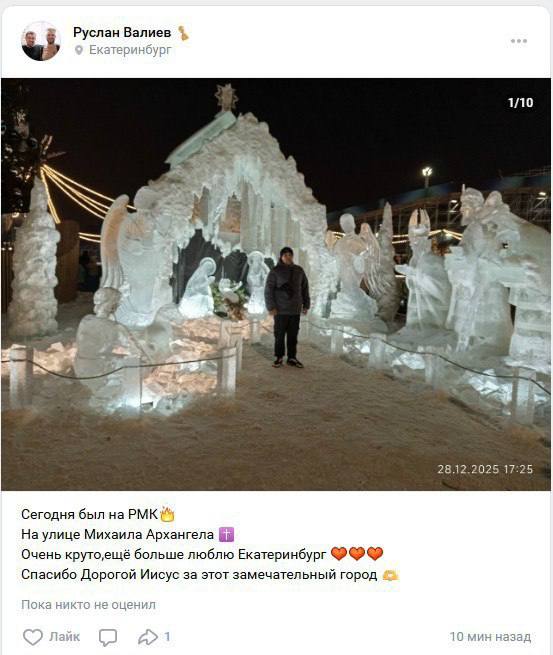Open the Руслан Валиев author name link
The width and height of the screenshot is (553, 655).
click(x=122, y=32)
